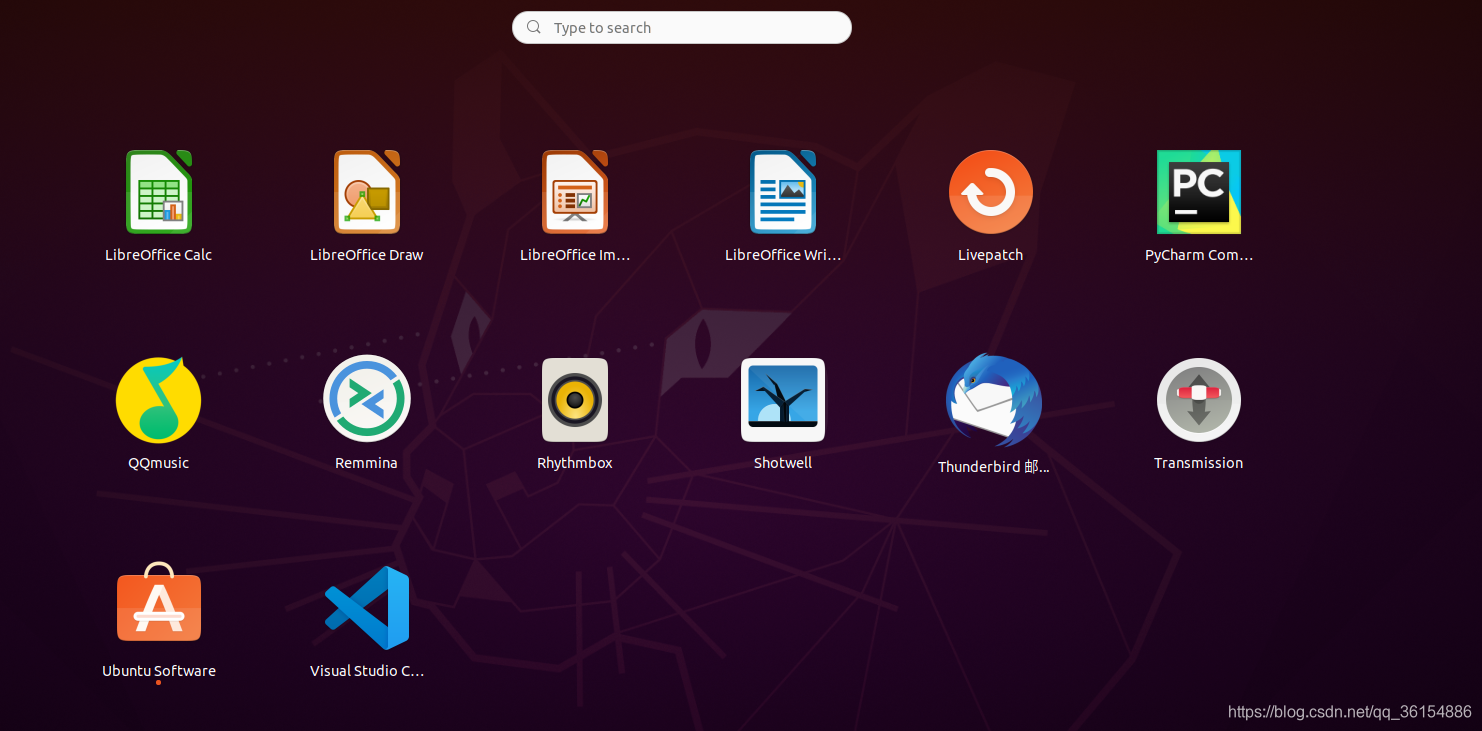Launch Remmina remote desktop icon
The image size is (1482, 731).
tap(367, 399)
